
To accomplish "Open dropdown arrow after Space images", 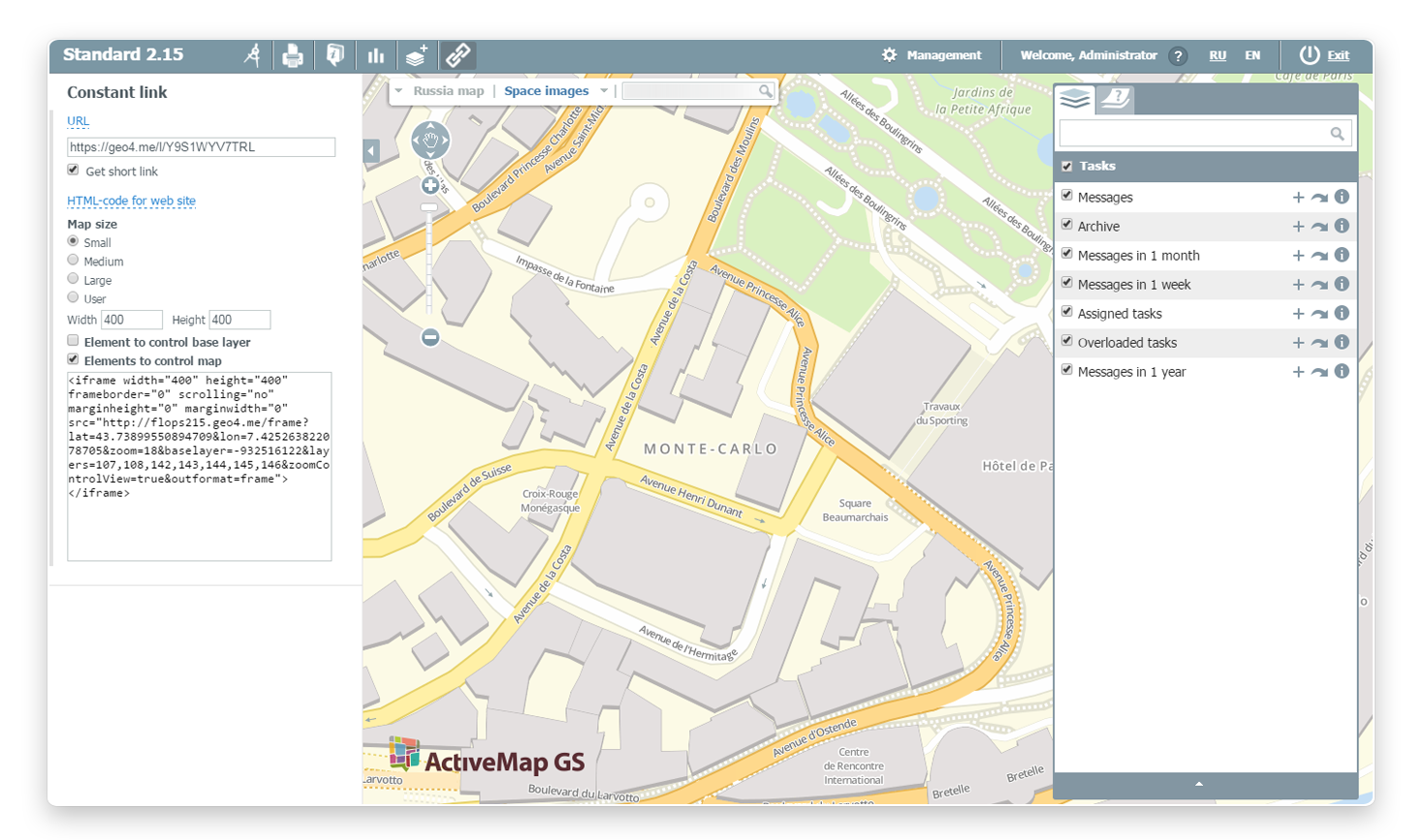I will [x=604, y=91].
